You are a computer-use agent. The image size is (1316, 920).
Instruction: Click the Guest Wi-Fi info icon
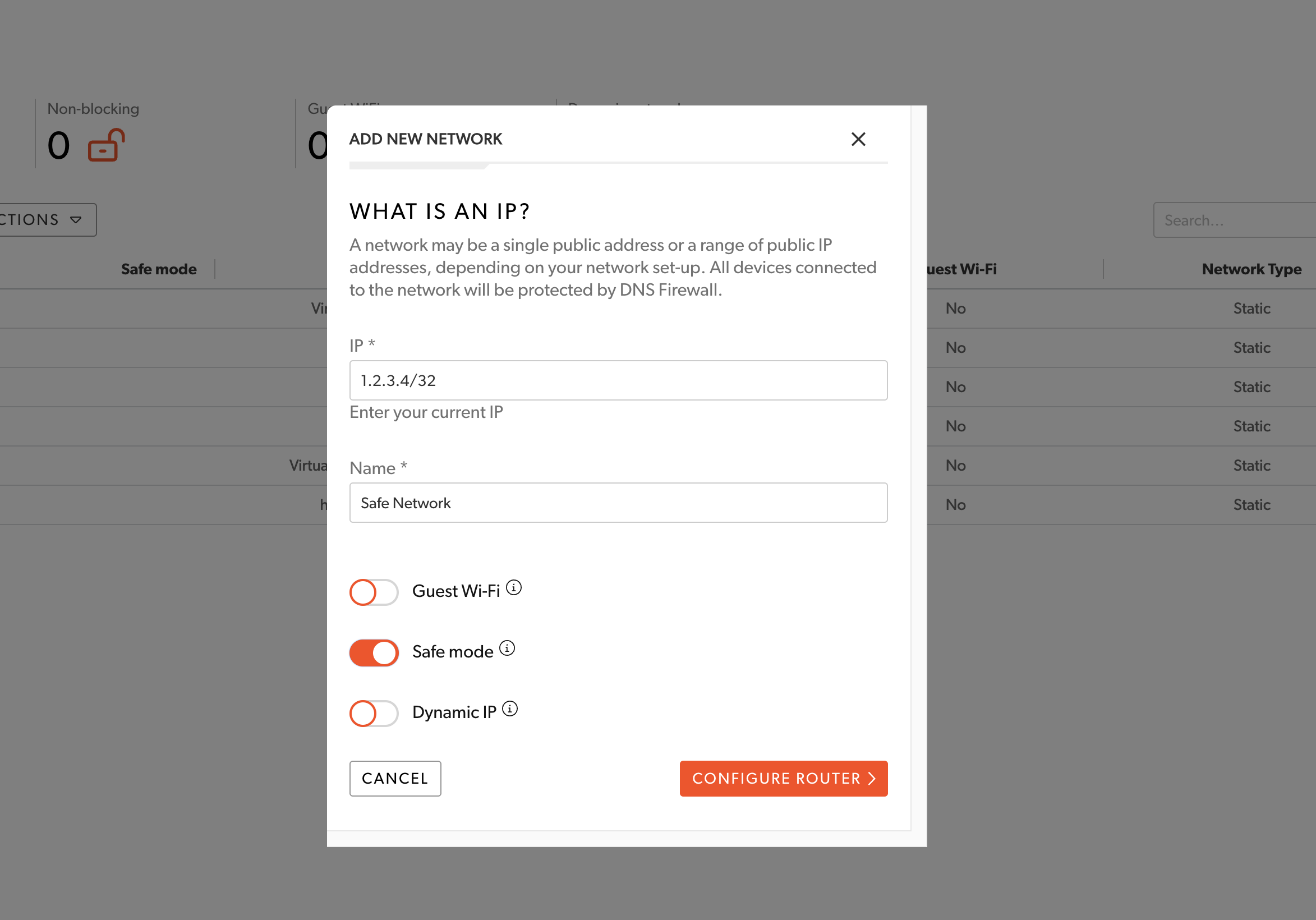pos(514,587)
